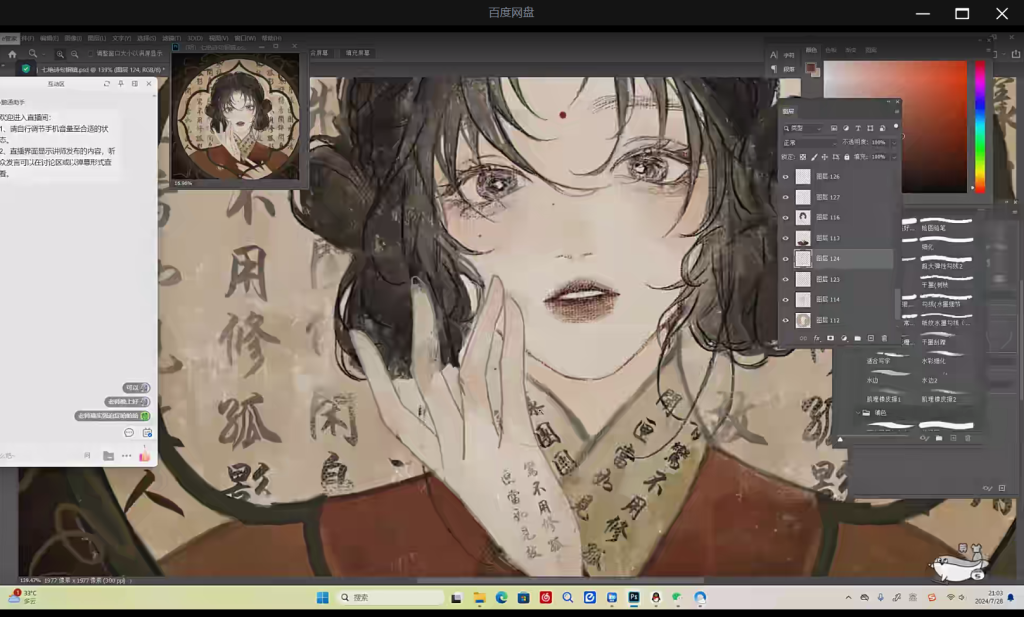
Task: Click the zoom out magnifier icon
Action: [75, 54]
